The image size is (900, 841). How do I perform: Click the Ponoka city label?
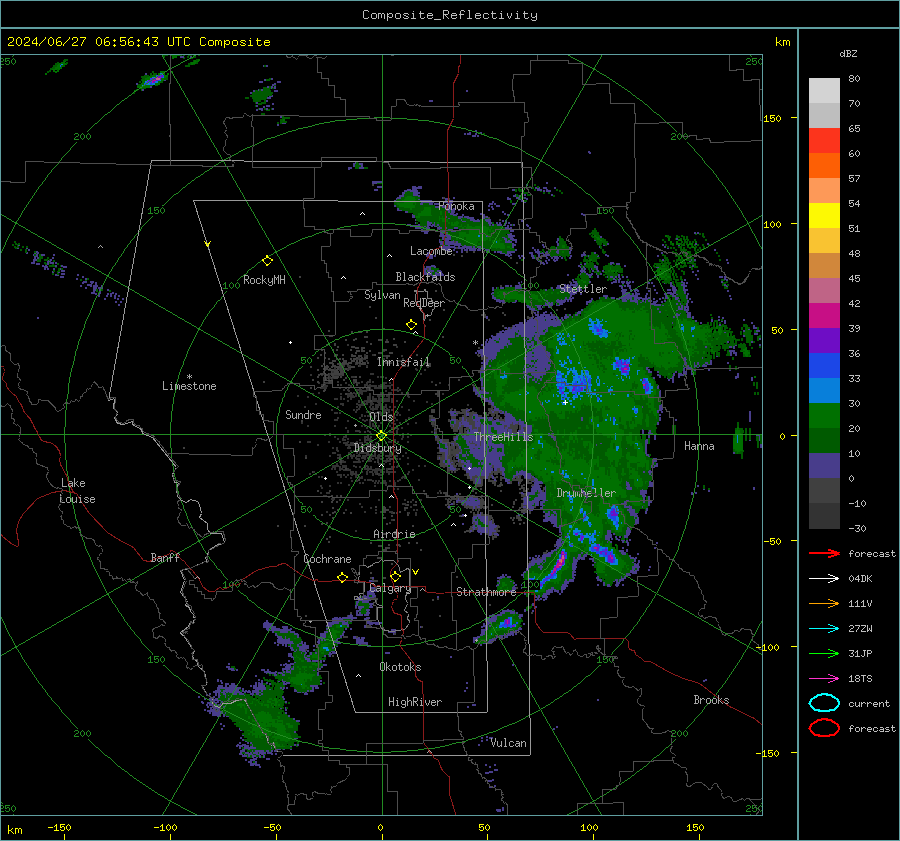[x=456, y=206]
